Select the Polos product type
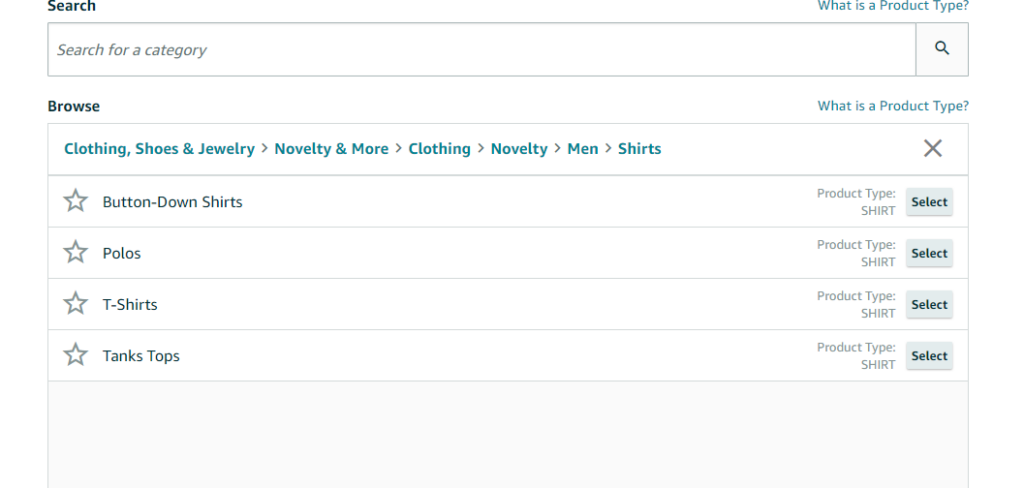The image size is (1024, 488). click(929, 253)
